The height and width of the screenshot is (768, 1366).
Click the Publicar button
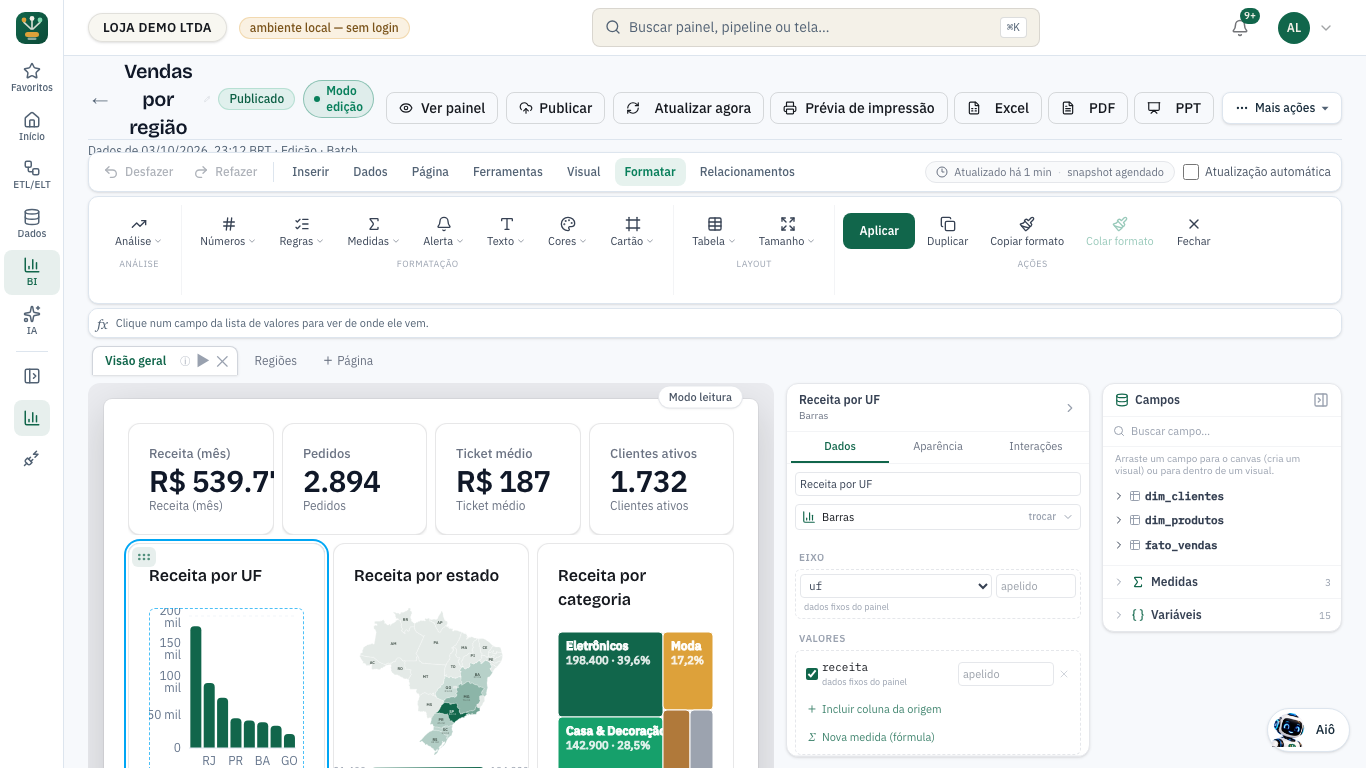coord(555,108)
